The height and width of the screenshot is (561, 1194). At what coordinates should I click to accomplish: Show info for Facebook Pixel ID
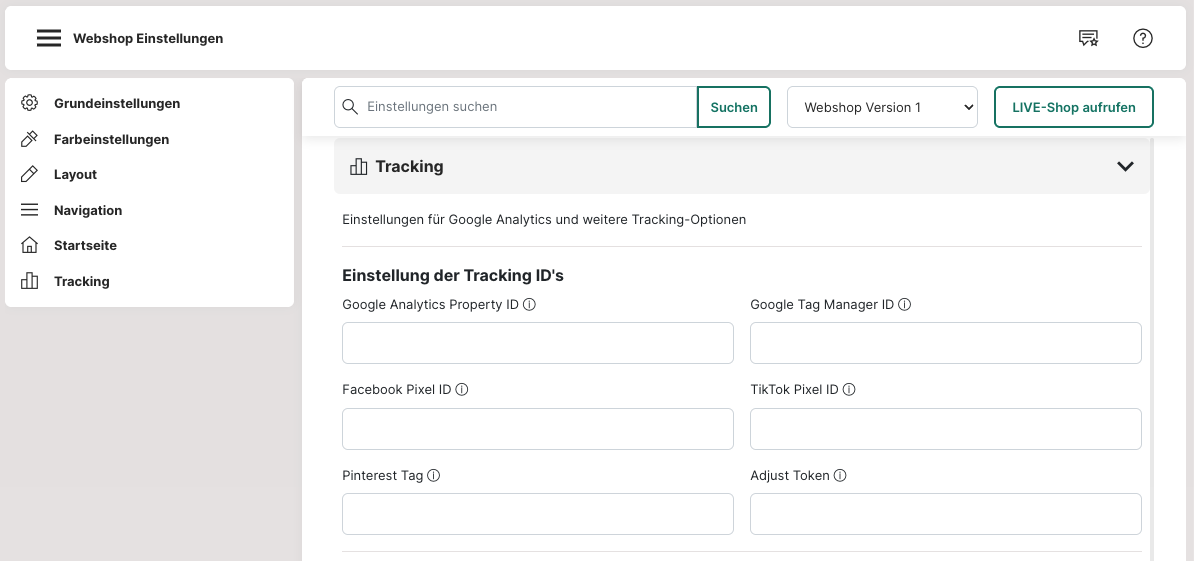462,390
